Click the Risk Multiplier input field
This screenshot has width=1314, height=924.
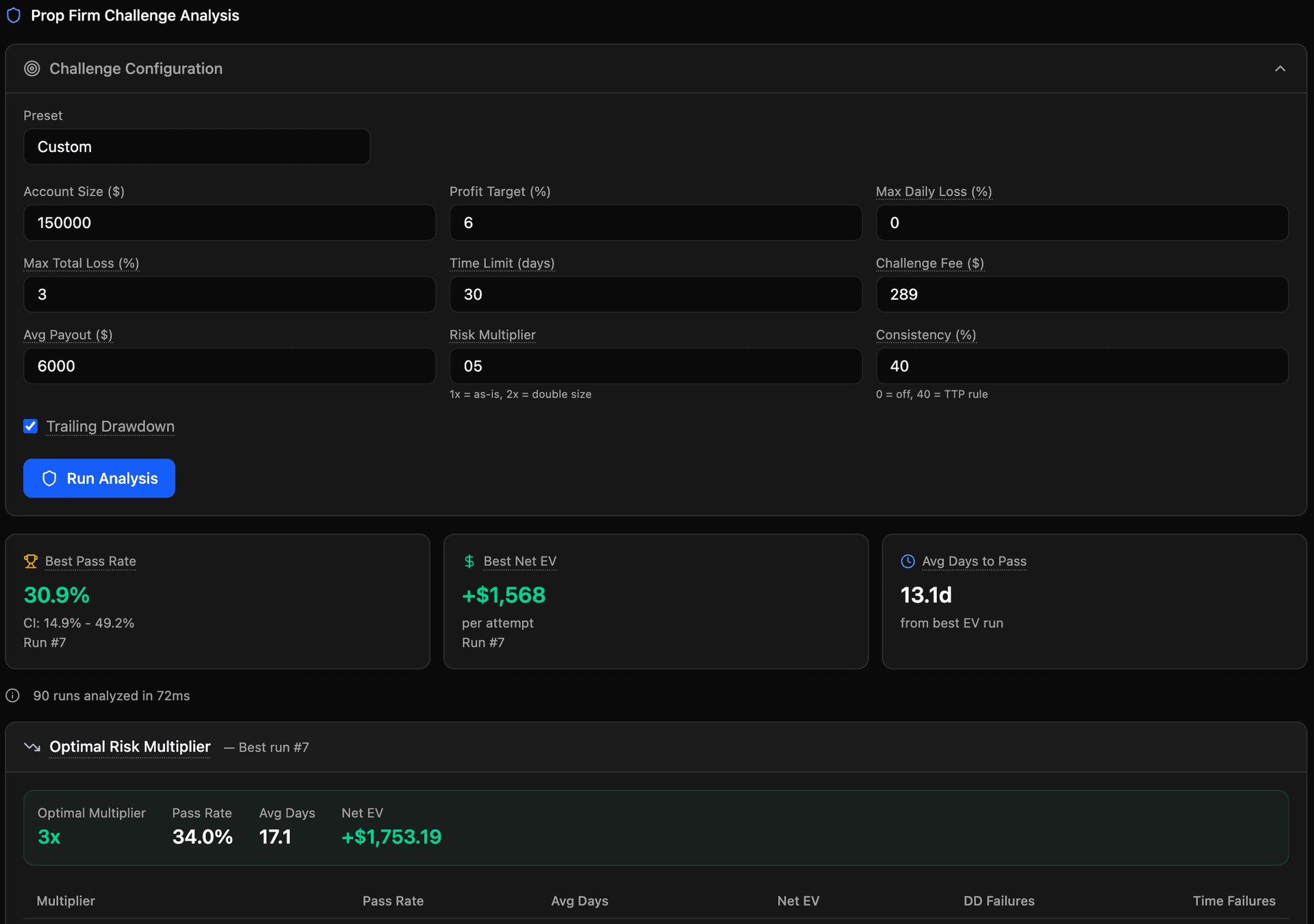(656, 366)
